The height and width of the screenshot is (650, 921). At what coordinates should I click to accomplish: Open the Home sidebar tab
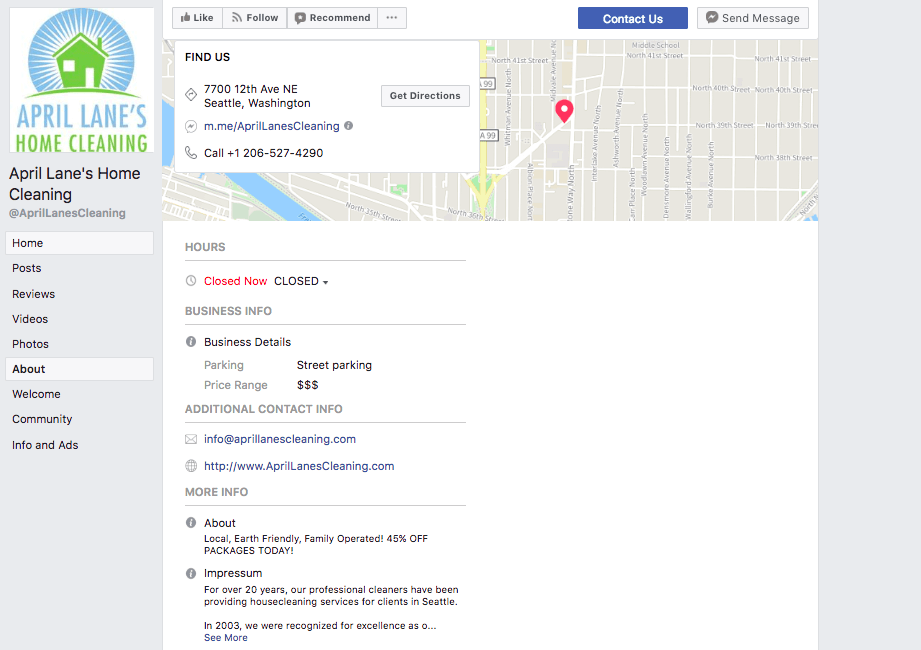pos(79,243)
